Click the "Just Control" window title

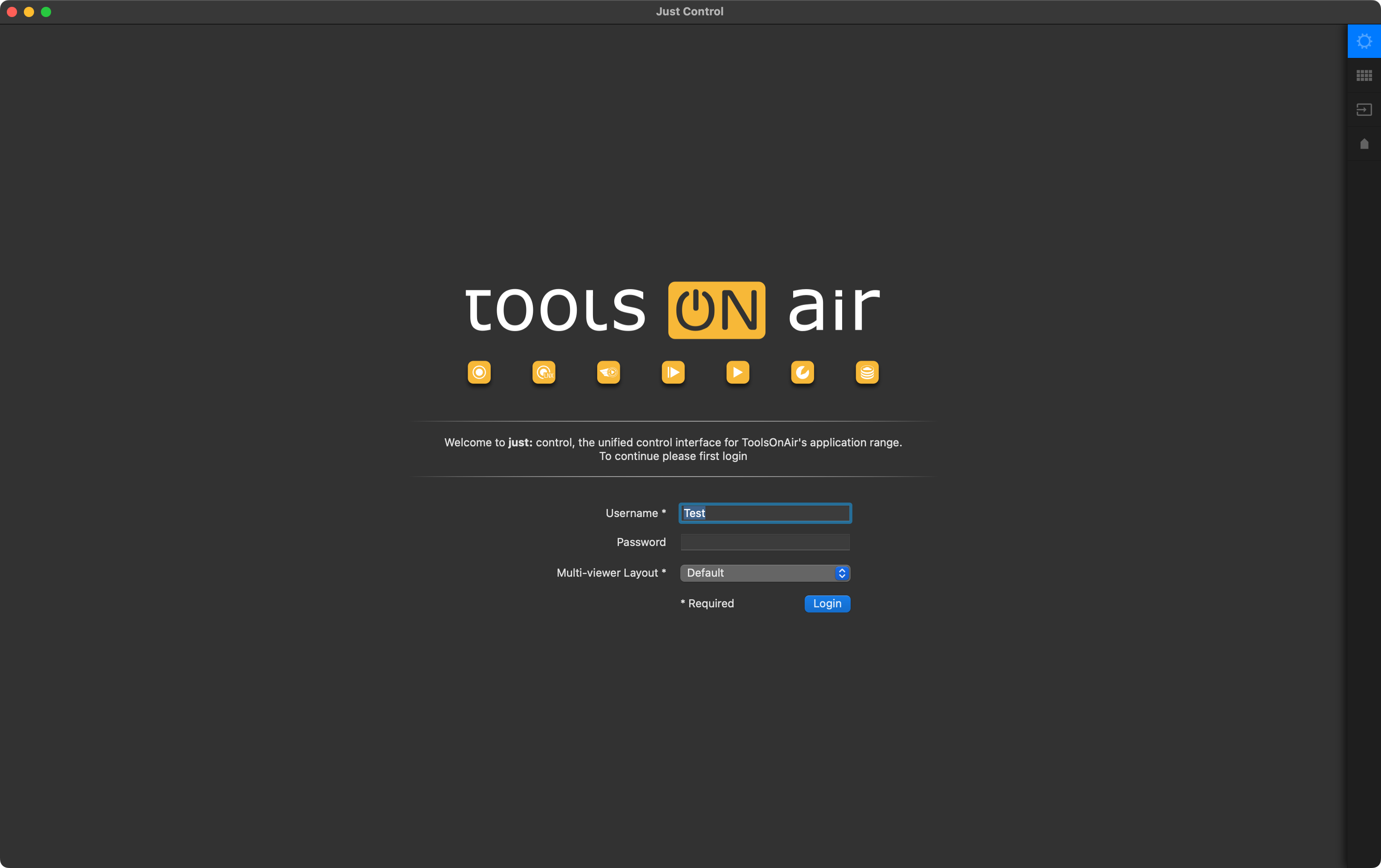click(690, 11)
